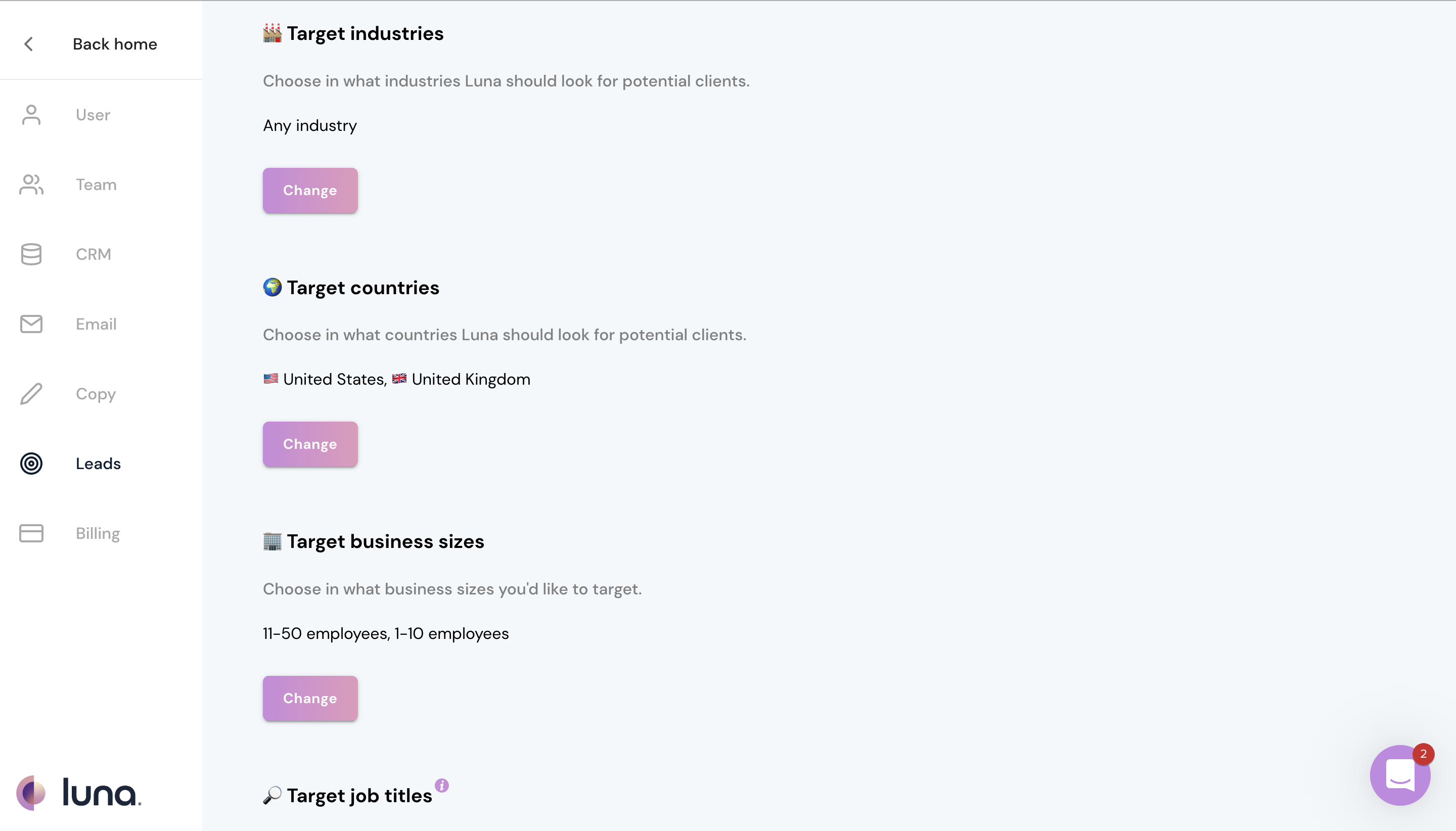Click the back chevron beside Back home
Screen dimensions: 1456x831
28,44
